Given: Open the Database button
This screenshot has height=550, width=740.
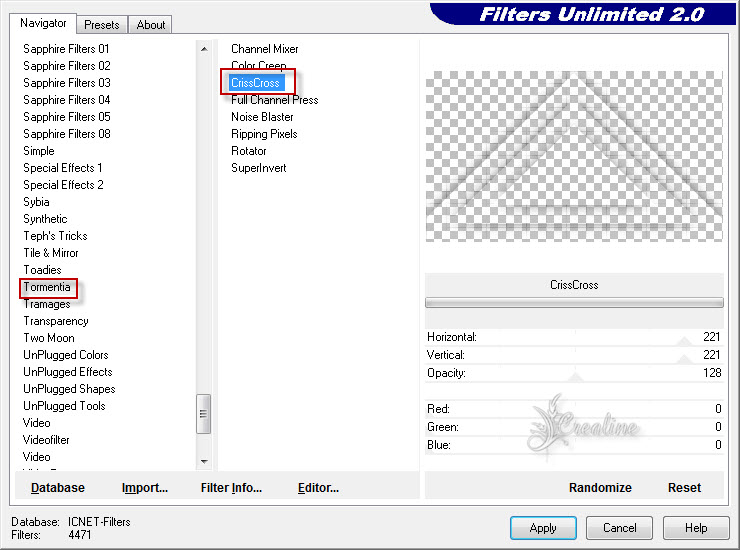Looking at the screenshot, I should 58,488.
